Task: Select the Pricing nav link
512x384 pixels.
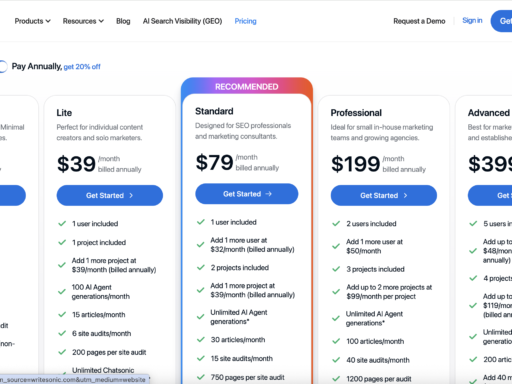Action: pyautogui.click(x=245, y=21)
